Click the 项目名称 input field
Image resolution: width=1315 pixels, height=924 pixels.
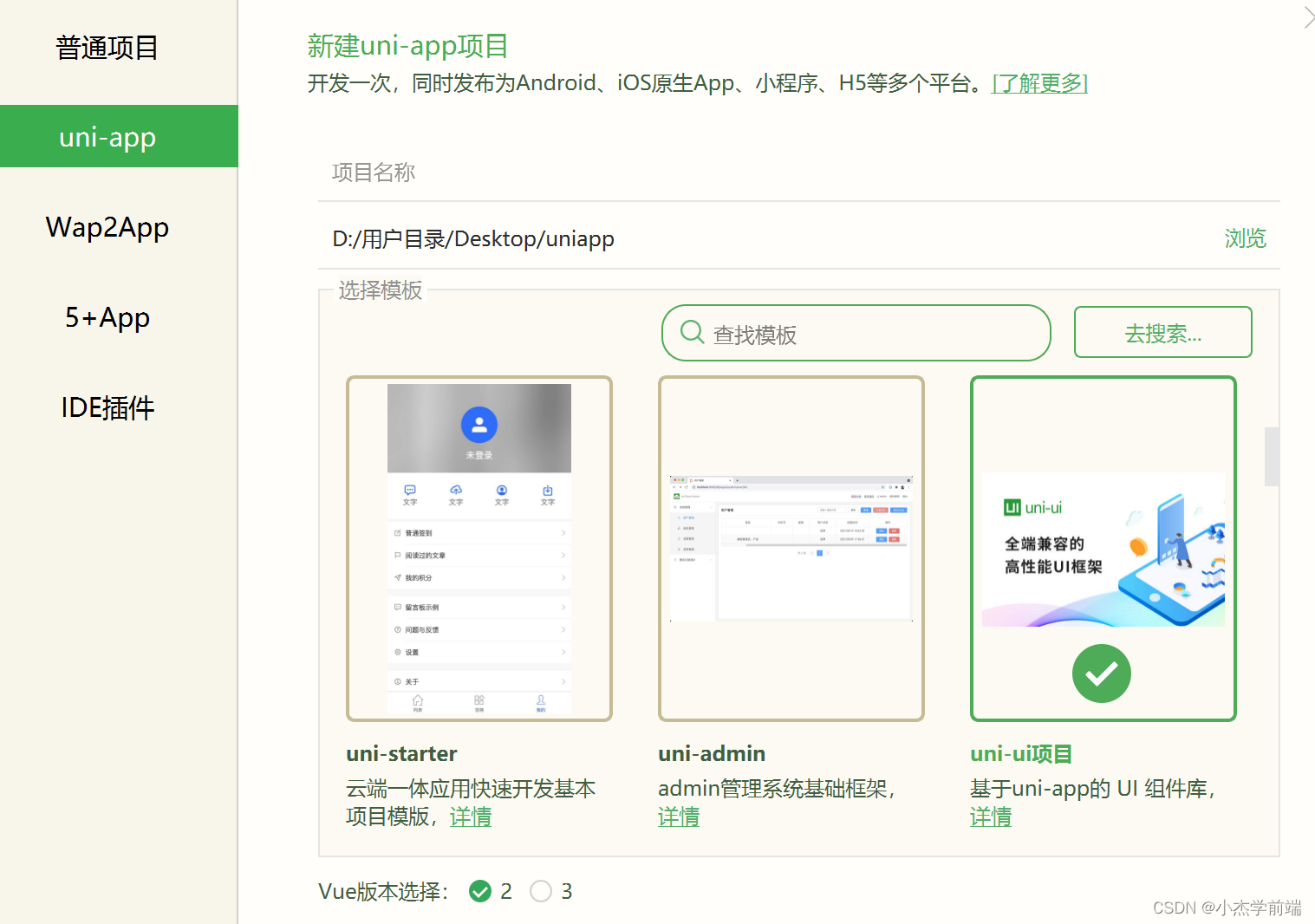tap(607, 172)
